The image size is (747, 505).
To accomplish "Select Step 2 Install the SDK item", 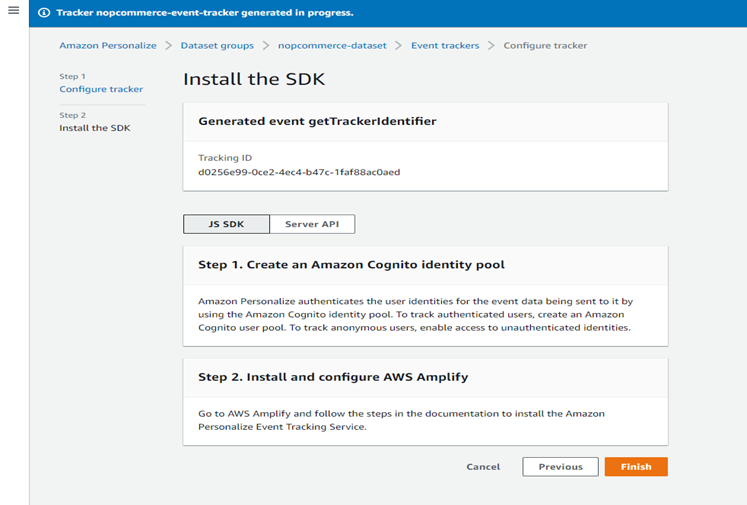I will pos(95,128).
